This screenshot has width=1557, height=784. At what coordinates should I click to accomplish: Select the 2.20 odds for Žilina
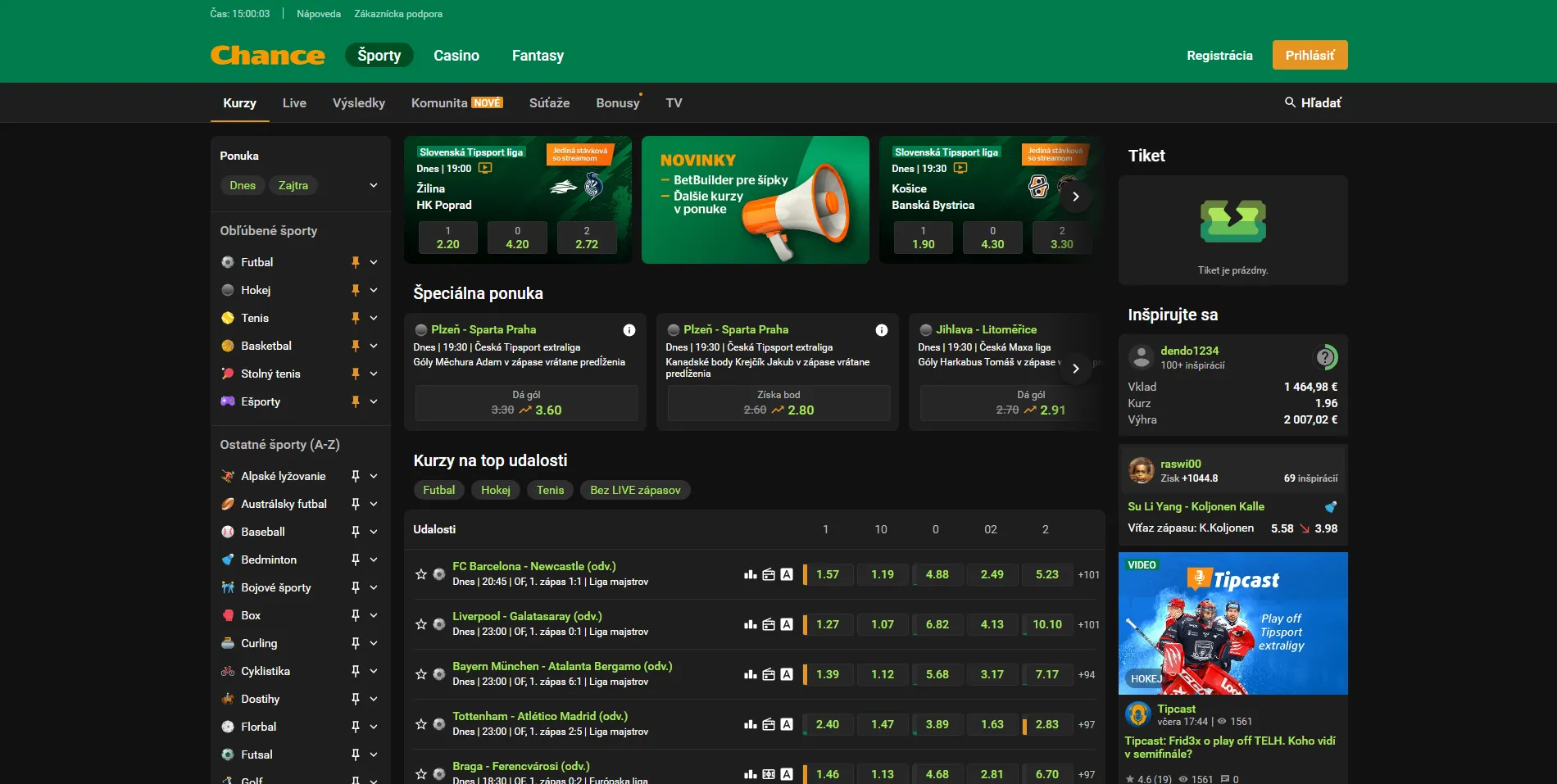coord(447,238)
